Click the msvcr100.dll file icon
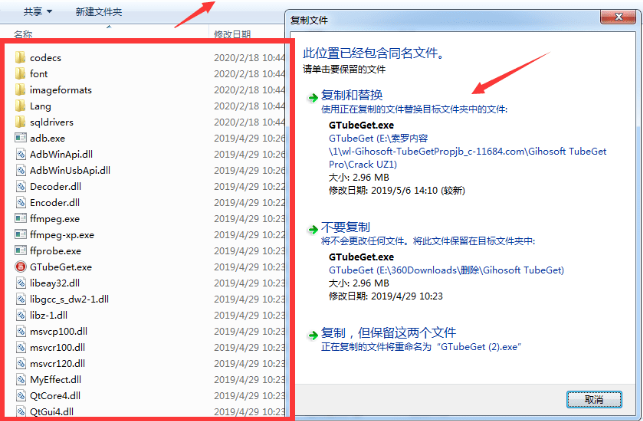 (x=21, y=347)
